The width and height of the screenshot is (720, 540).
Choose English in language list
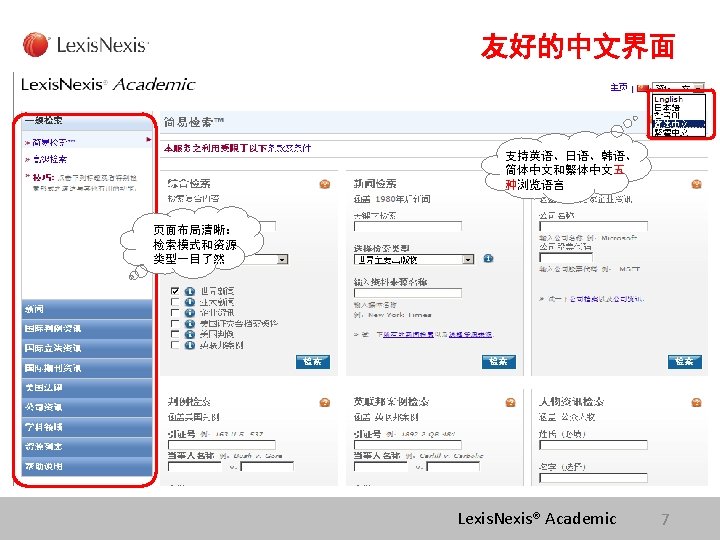click(x=679, y=99)
